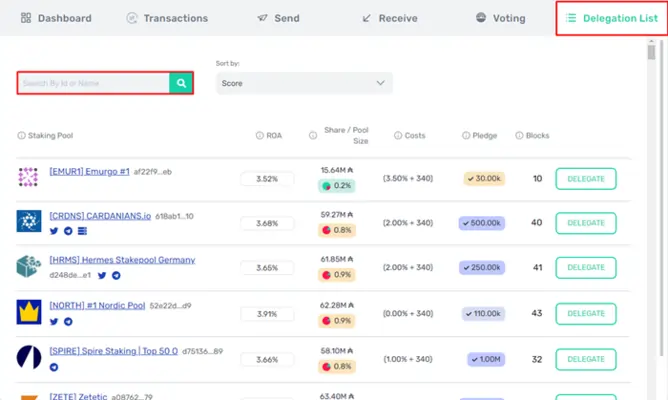Switch to the Transactions tab

167,18
